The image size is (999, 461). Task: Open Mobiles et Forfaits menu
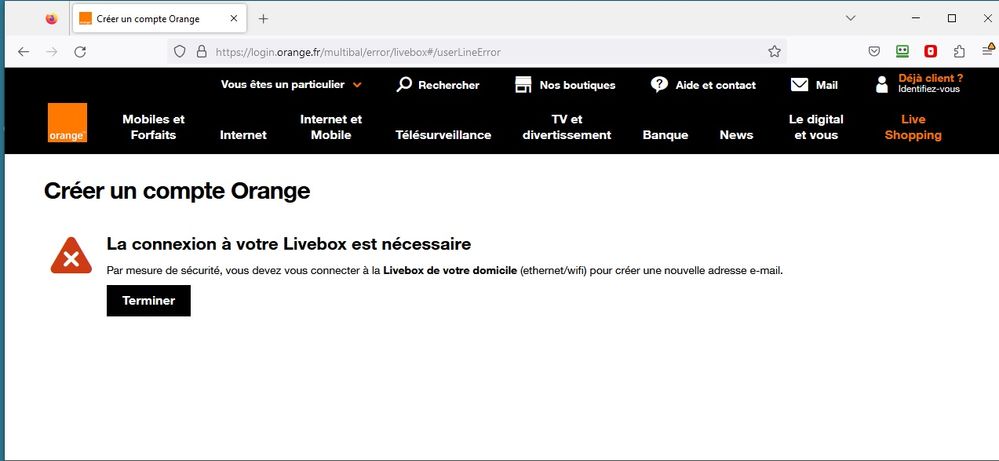point(154,127)
